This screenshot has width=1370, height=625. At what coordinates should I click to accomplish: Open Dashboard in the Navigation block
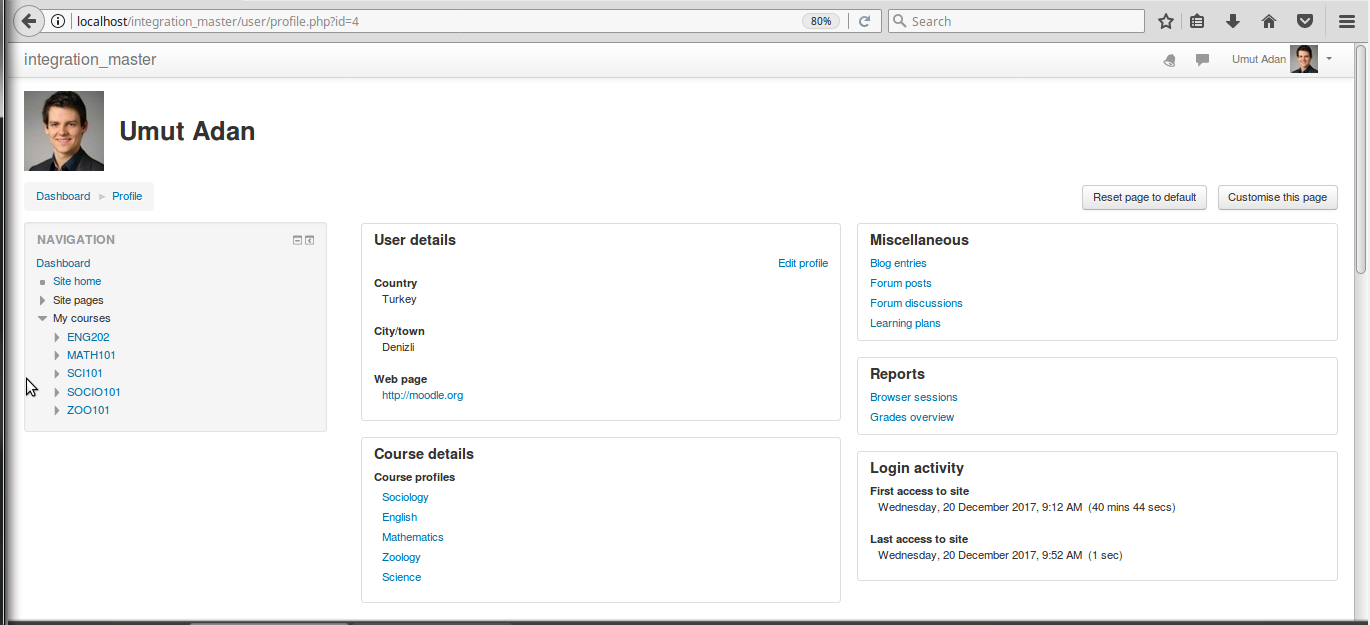point(63,263)
